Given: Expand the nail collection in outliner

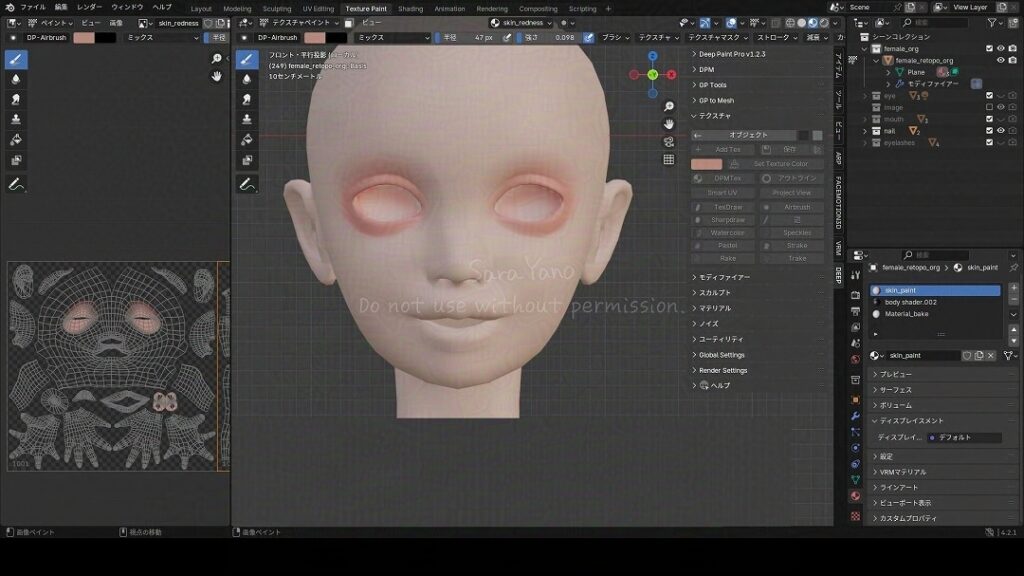Looking at the screenshot, I should pos(865,131).
